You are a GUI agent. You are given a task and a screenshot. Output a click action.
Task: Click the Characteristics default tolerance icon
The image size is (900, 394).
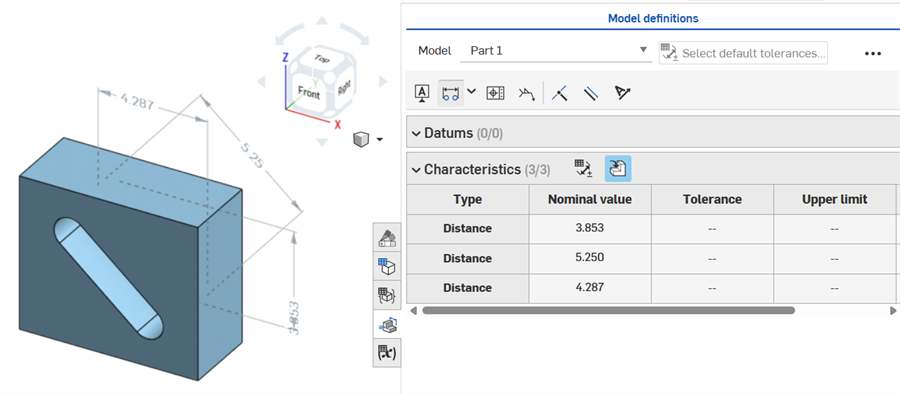584,169
